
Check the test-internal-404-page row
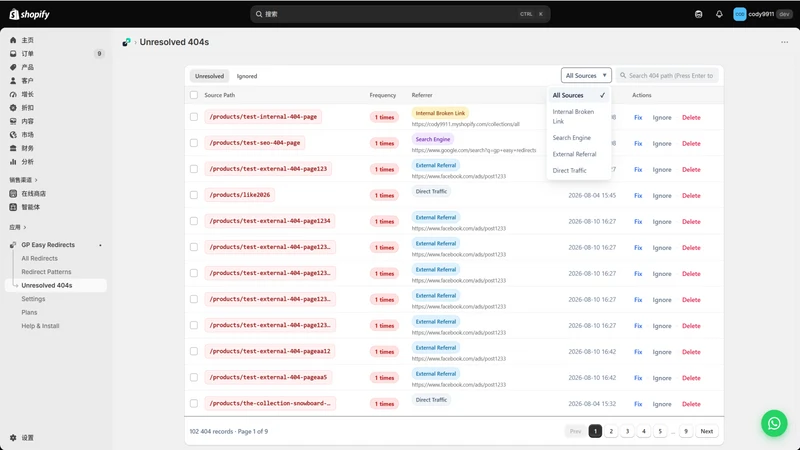tap(194, 117)
